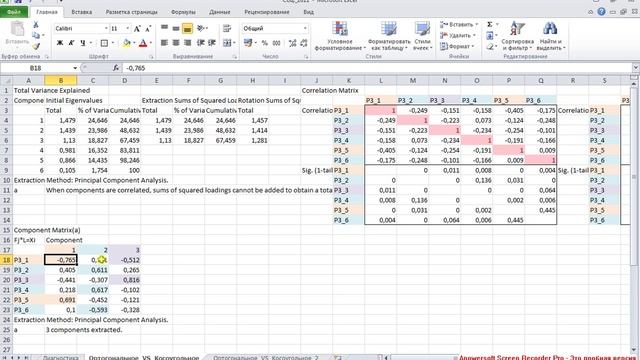640x360 pixels.
Task: Expand the fill color dropdown arrow
Action: pyautogui.click(x=134, y=43)
